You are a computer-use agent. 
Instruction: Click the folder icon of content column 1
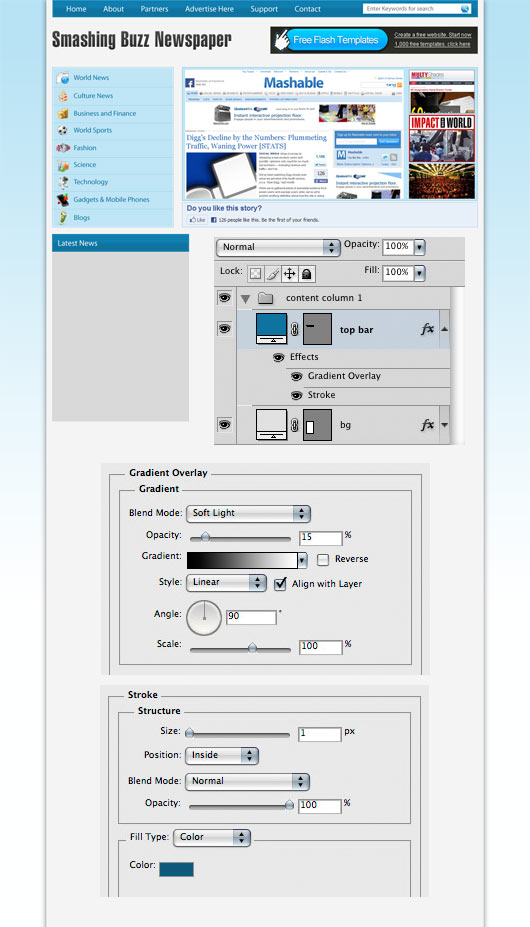[266, 299]
